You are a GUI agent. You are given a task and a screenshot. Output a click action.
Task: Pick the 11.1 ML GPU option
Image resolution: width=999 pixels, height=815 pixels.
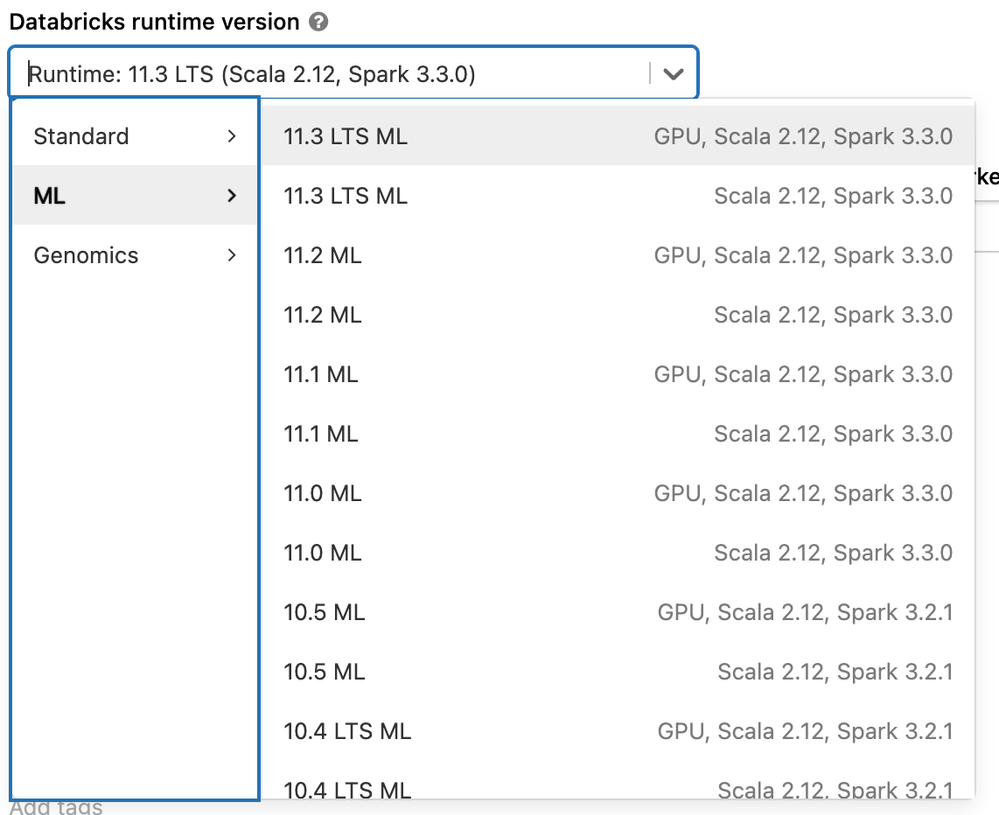tap(617, 374)
